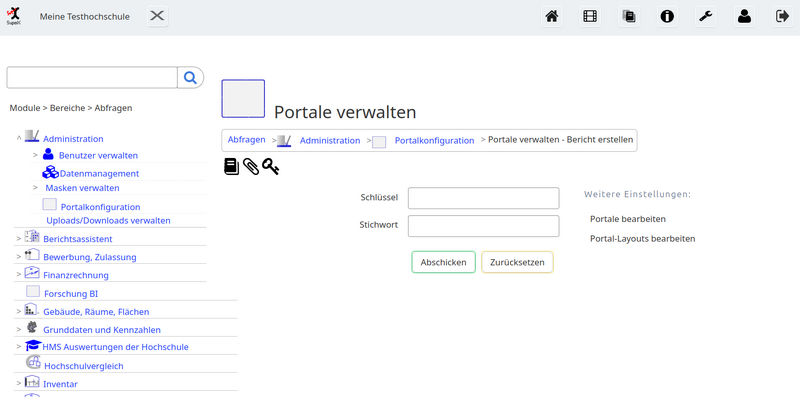Expand the Masken verwalten node
800x397 pixels.
(35, 187)
